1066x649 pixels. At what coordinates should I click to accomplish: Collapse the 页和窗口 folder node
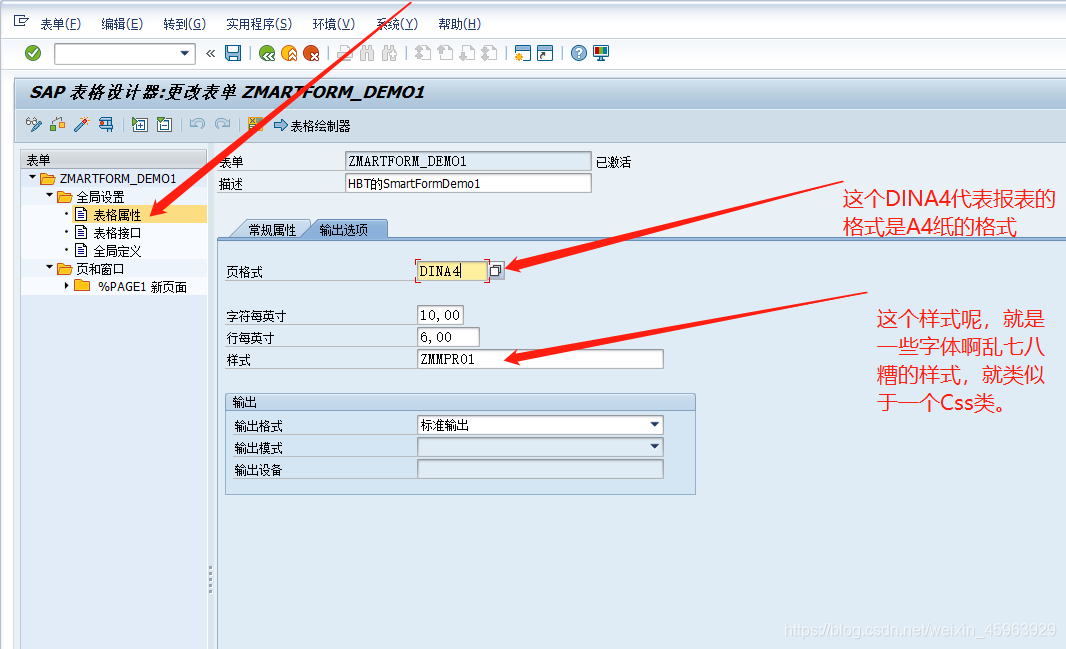pyautogui.click(x=49, y=268)
